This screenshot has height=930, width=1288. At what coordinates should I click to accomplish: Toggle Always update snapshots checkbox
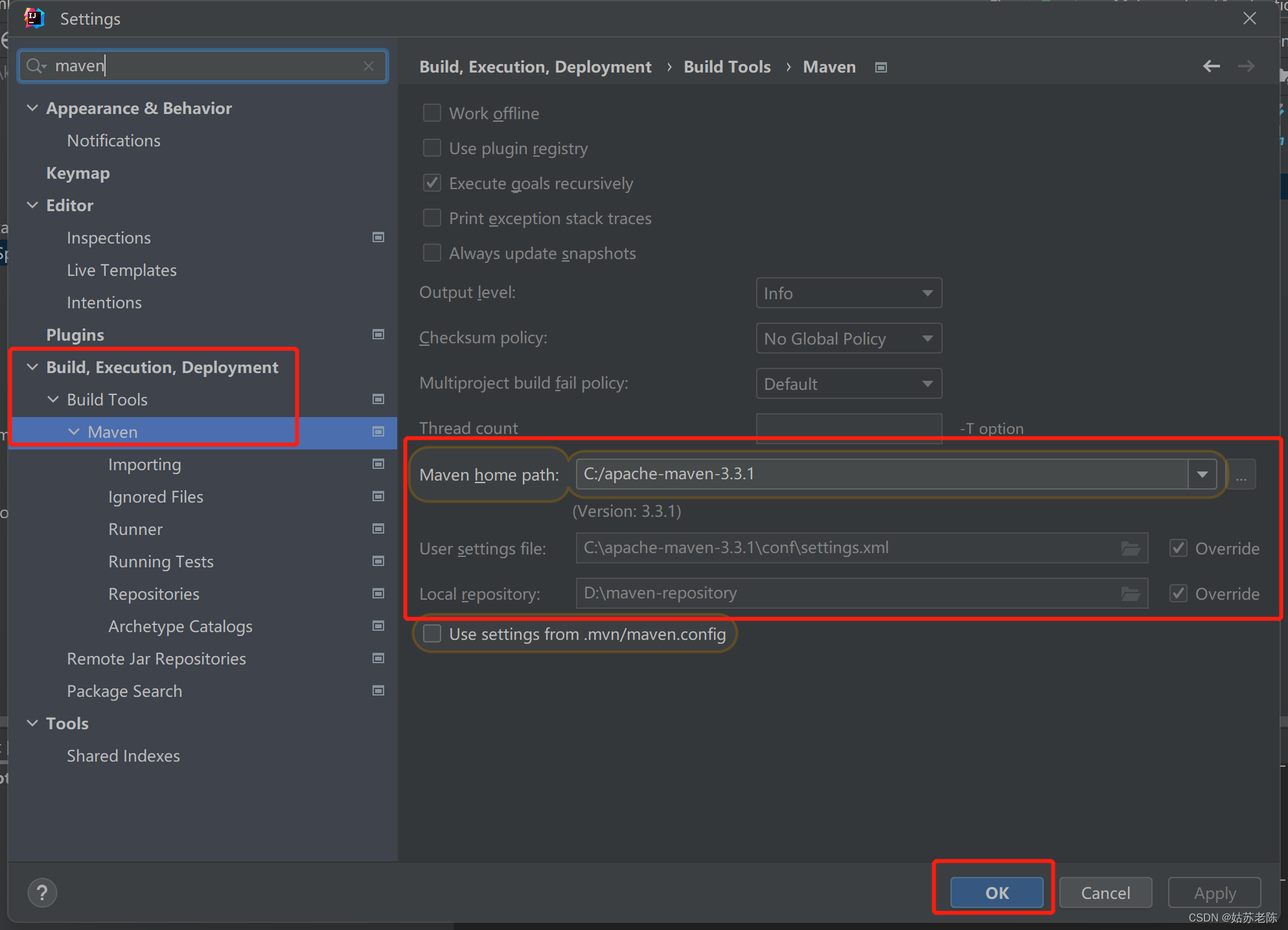[432, 253]
